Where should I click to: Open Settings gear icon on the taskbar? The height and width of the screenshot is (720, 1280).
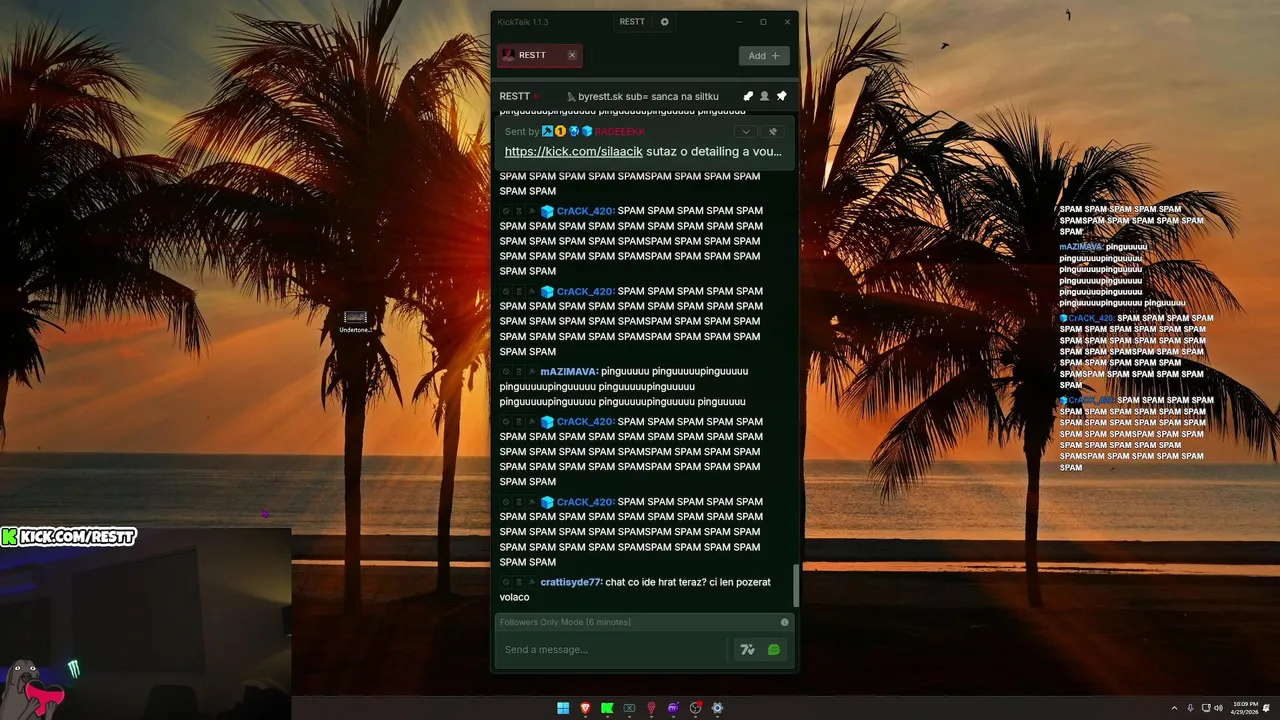click(x=717, y=708)
